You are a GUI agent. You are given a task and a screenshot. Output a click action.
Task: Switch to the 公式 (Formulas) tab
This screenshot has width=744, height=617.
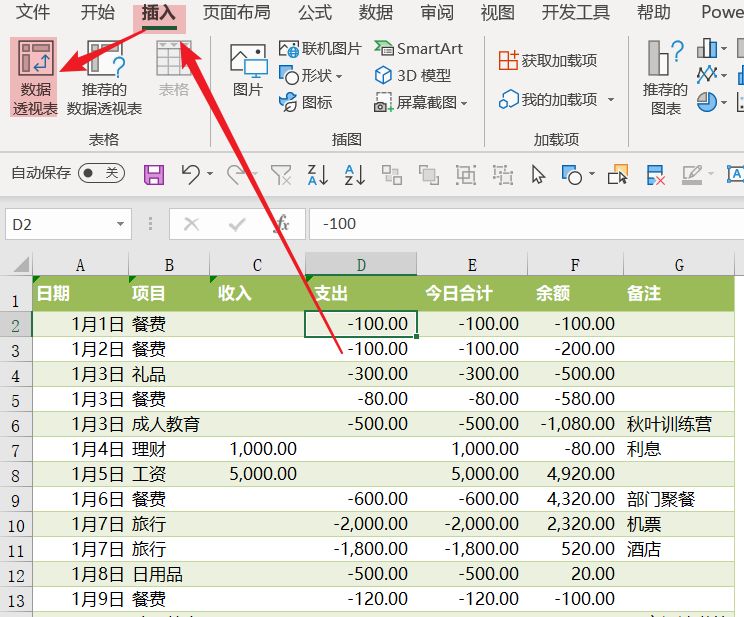[x=315, y=12]
